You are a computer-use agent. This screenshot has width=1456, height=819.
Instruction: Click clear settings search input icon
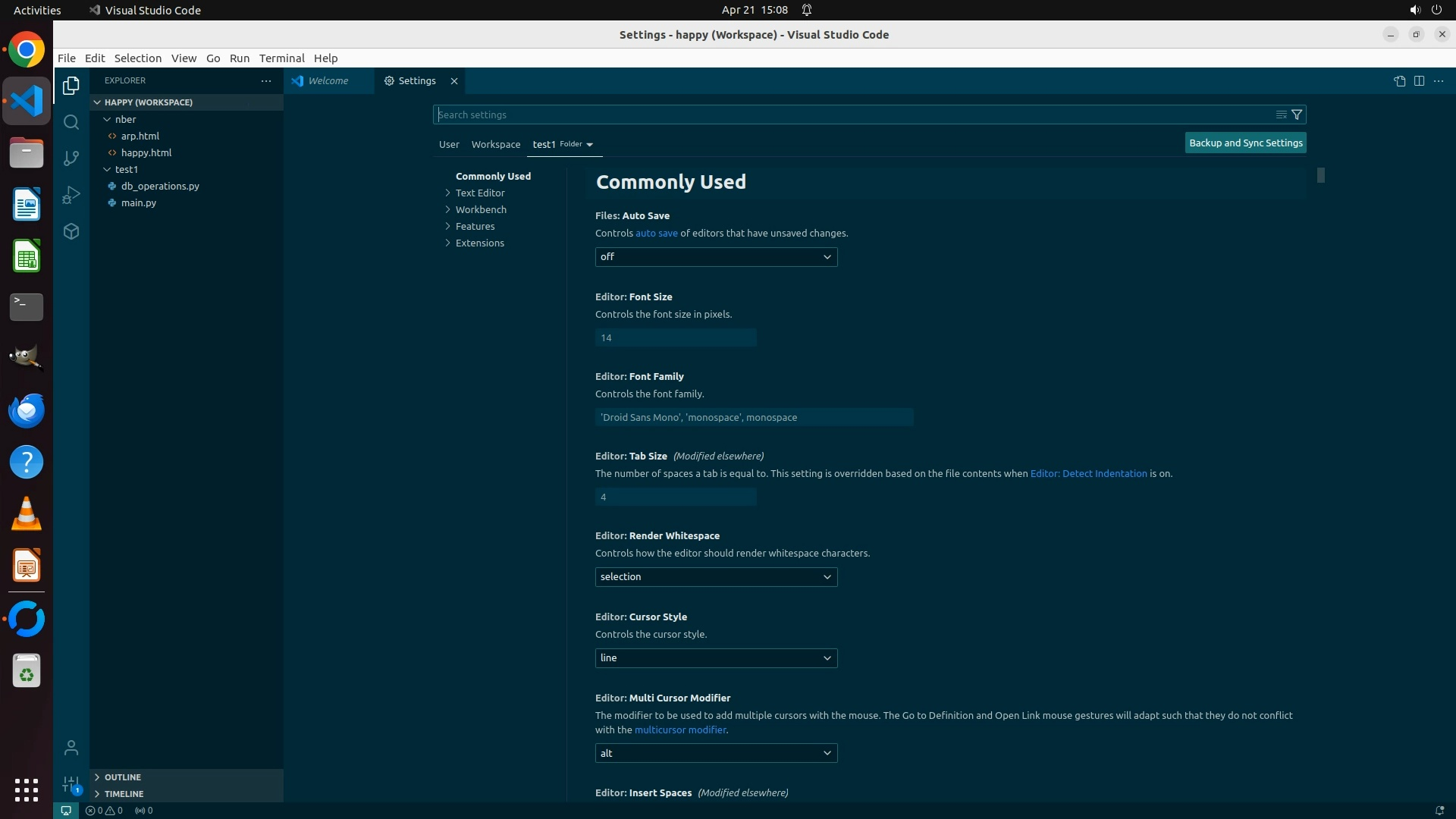tap(1281, 115)
